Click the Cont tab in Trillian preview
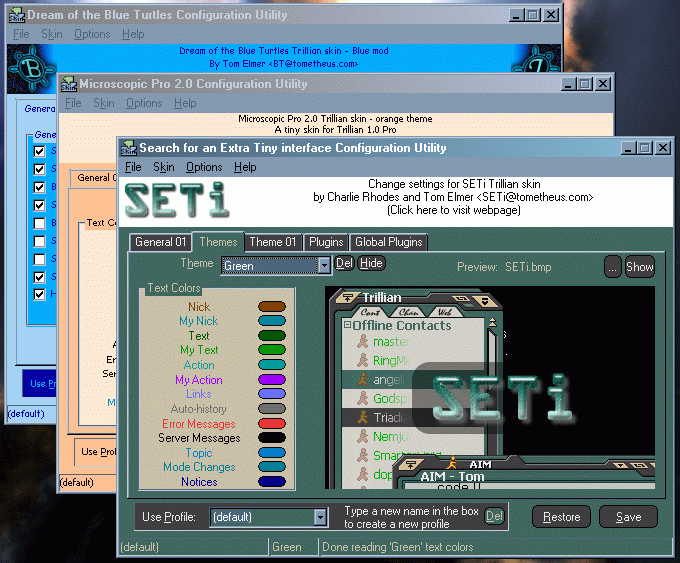 click(x=370, y=312)
